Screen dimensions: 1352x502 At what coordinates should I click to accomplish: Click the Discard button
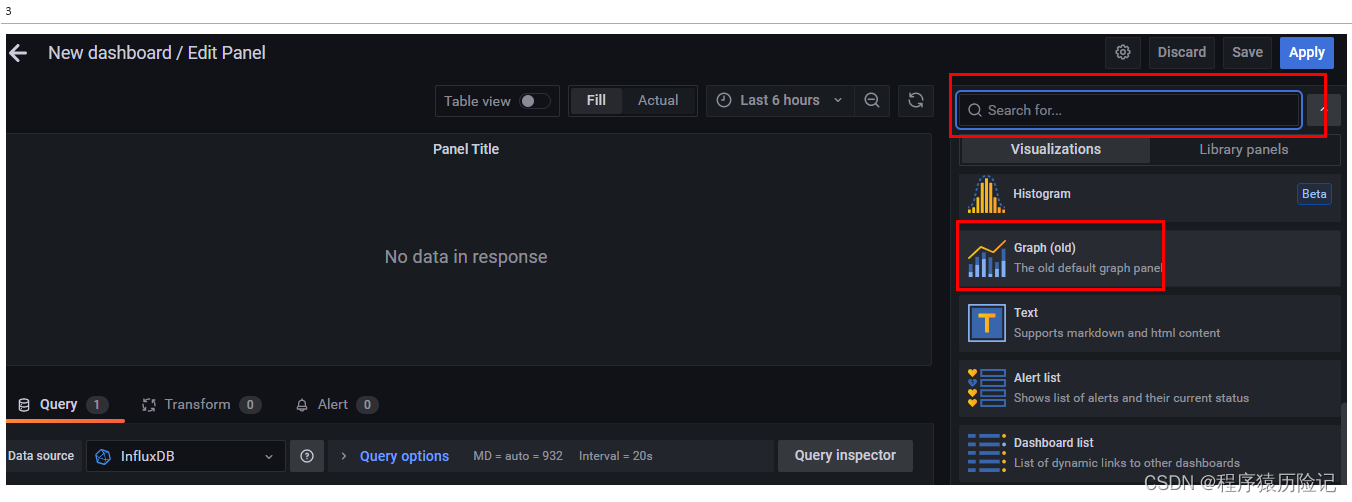[1182, 52]
